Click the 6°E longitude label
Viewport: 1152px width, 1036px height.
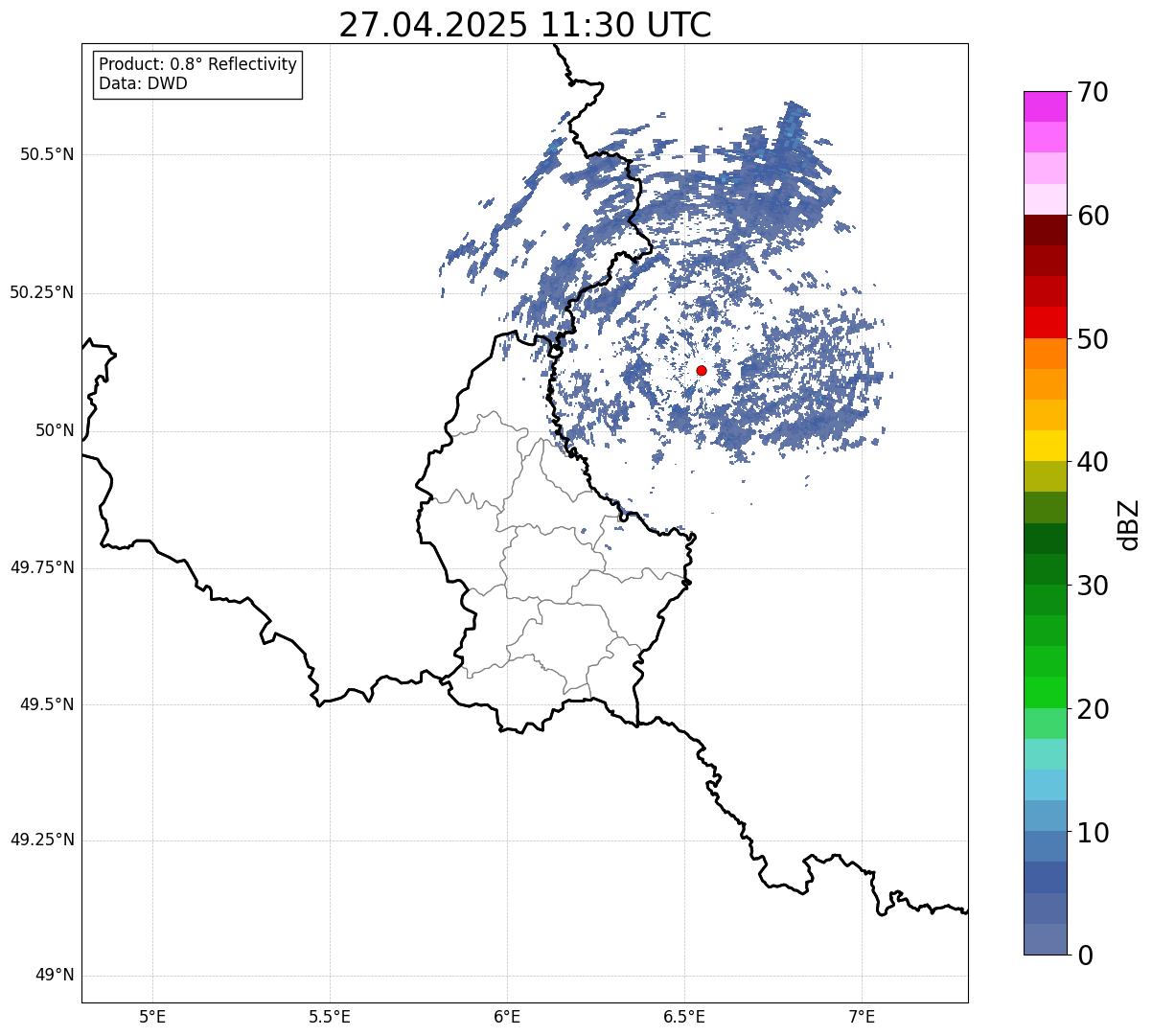coord(507,1016)
